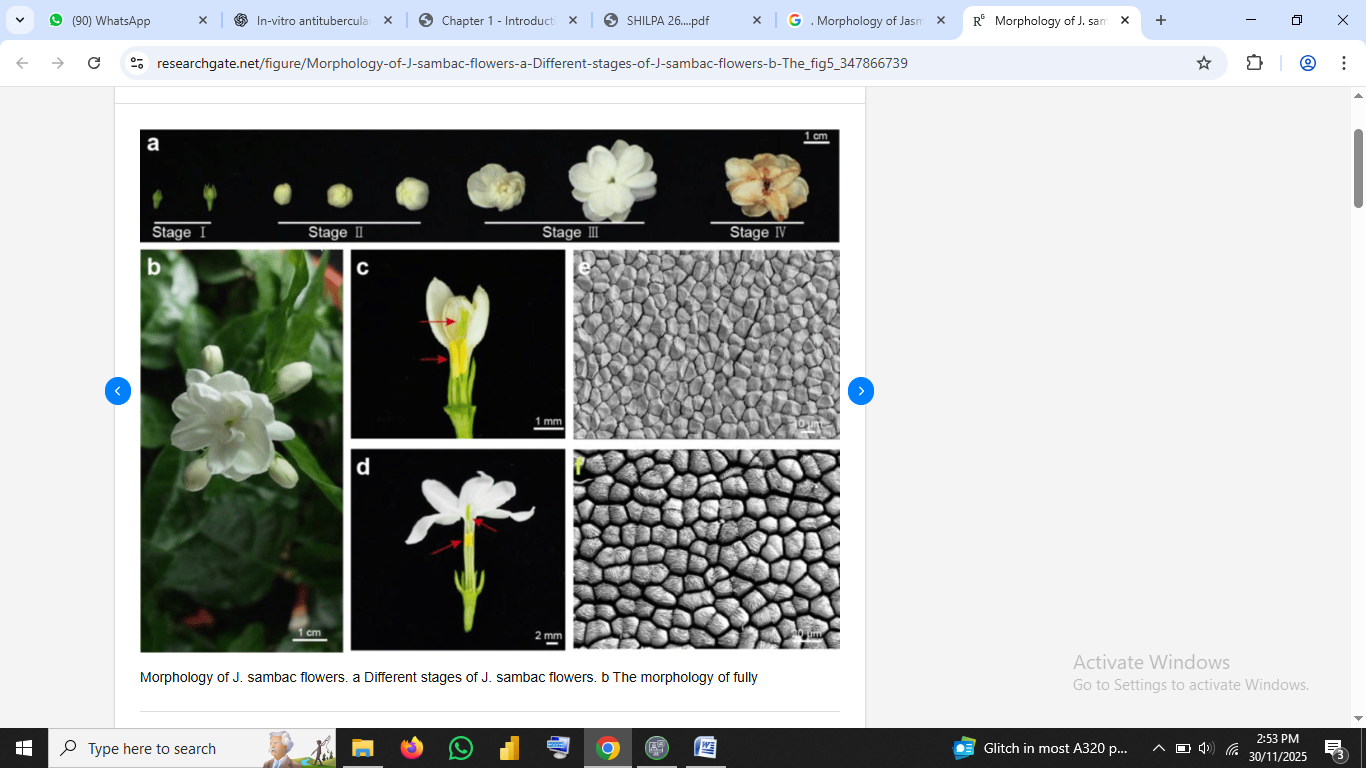Click the J. sambac morphology figure image
1366x768 pixels.
[489, 390]
